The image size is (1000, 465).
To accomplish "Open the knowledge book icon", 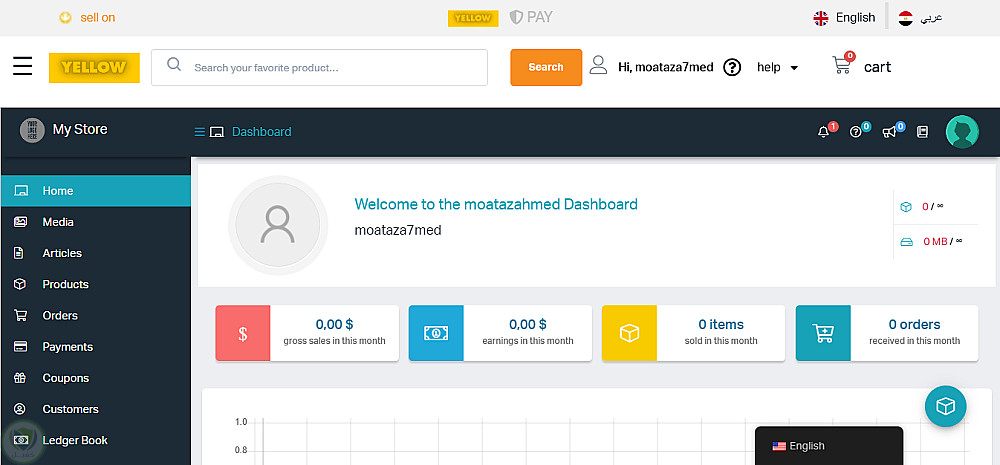I will pyautogui.click(x=922, y=132).
